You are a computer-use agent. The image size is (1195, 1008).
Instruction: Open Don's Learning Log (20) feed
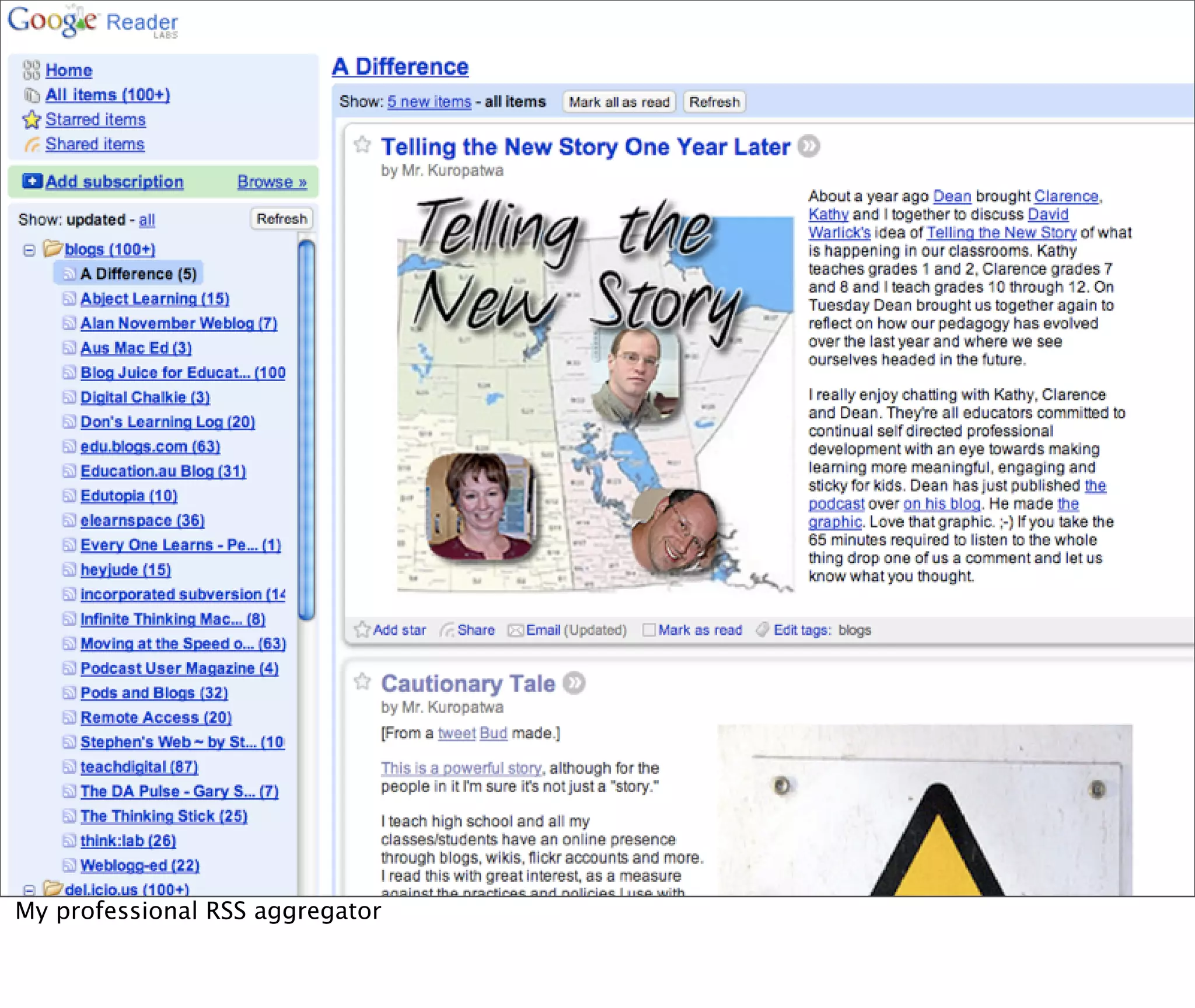[168, 422]
